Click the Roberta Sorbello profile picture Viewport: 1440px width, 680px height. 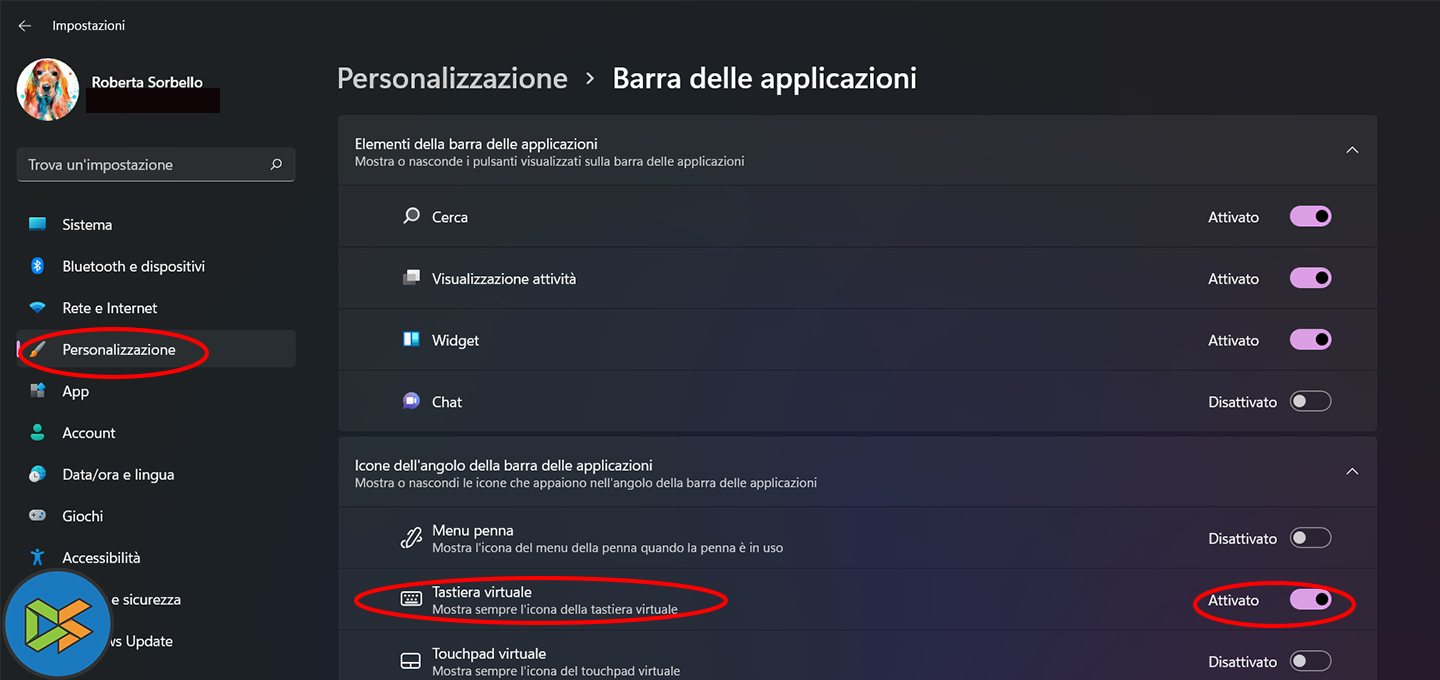click(48, 90)
